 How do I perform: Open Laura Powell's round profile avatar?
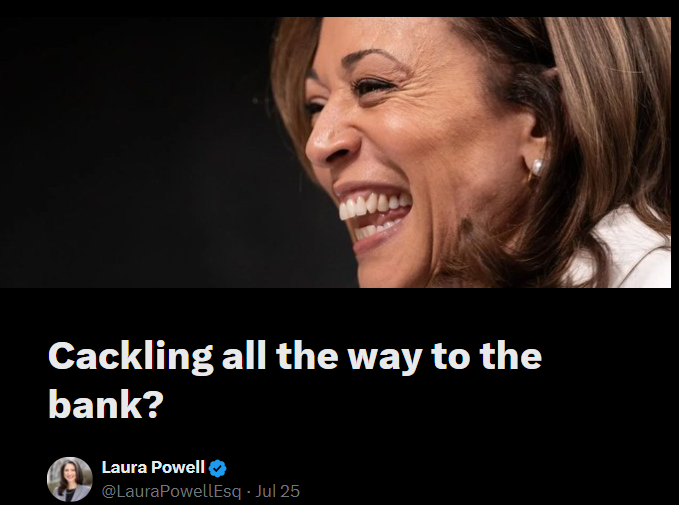click(70, 479)
